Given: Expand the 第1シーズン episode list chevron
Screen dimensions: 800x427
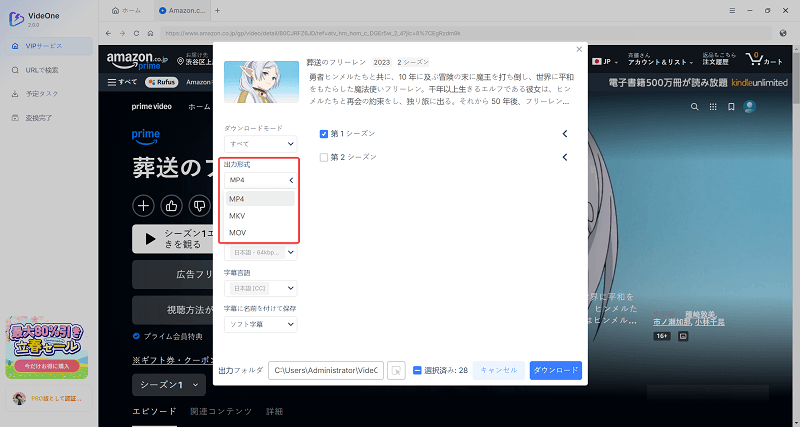Looking at the screenshot, I should pyautogui.click(x=565, y=134).
